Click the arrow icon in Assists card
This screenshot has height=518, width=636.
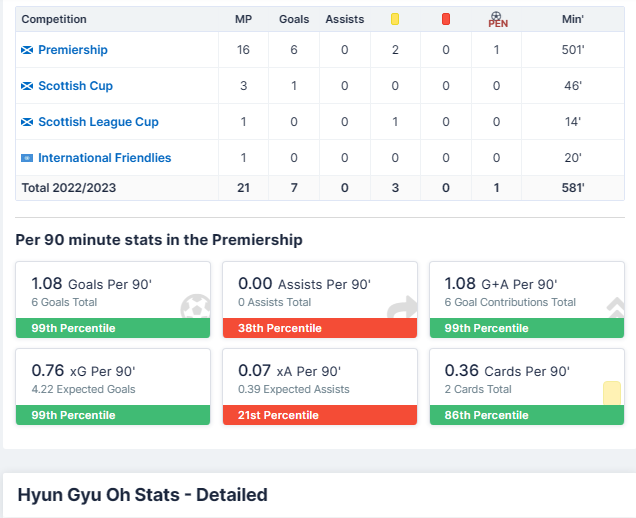402,307
